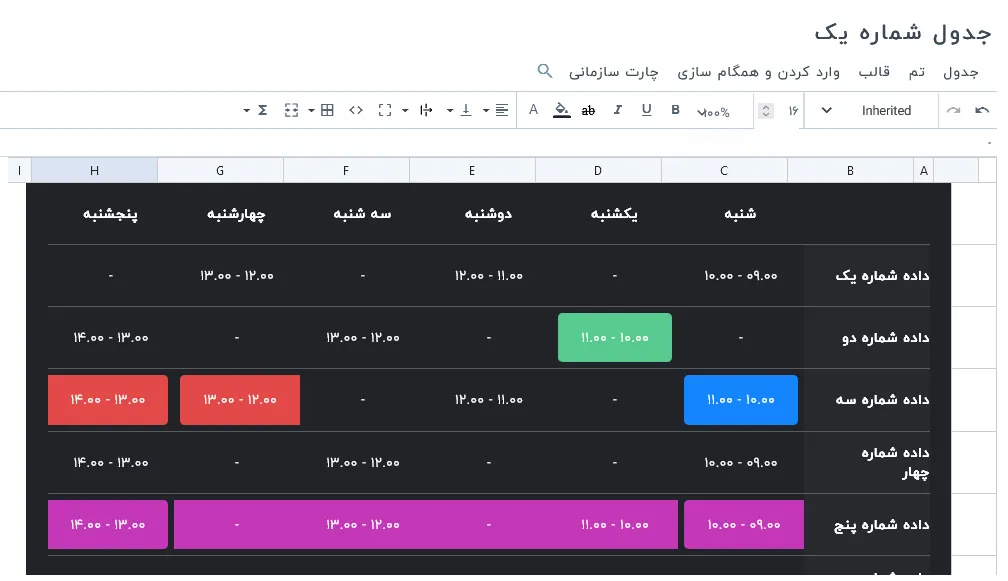The height and width of the screenshot is (581, 1008).
Task: Click the font size stepper arrows
Action: click(766, 111)
